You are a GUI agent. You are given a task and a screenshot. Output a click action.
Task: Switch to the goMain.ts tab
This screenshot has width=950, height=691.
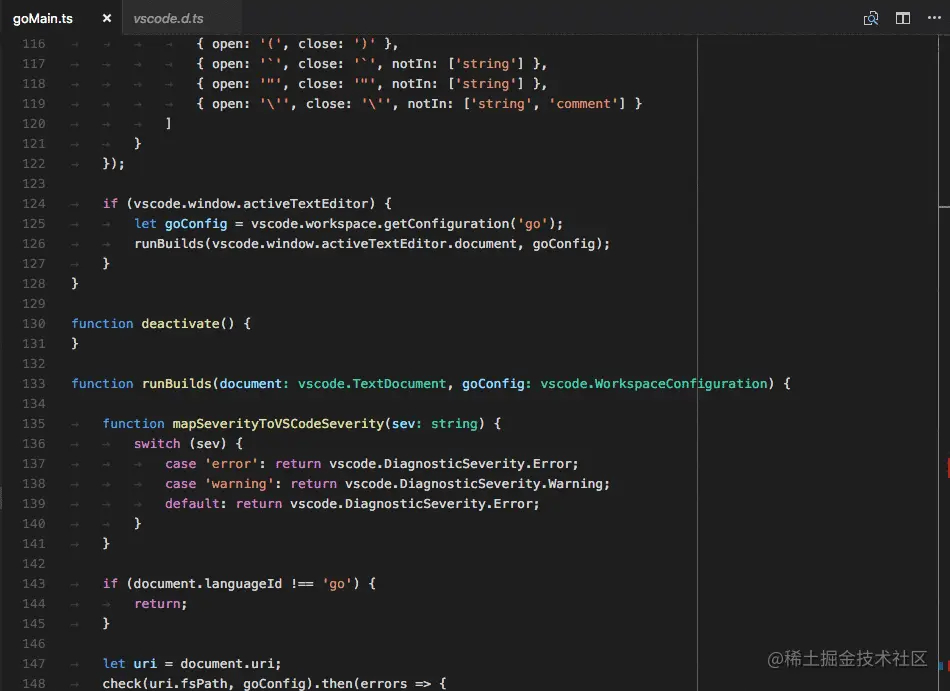(x=42, y=18)
